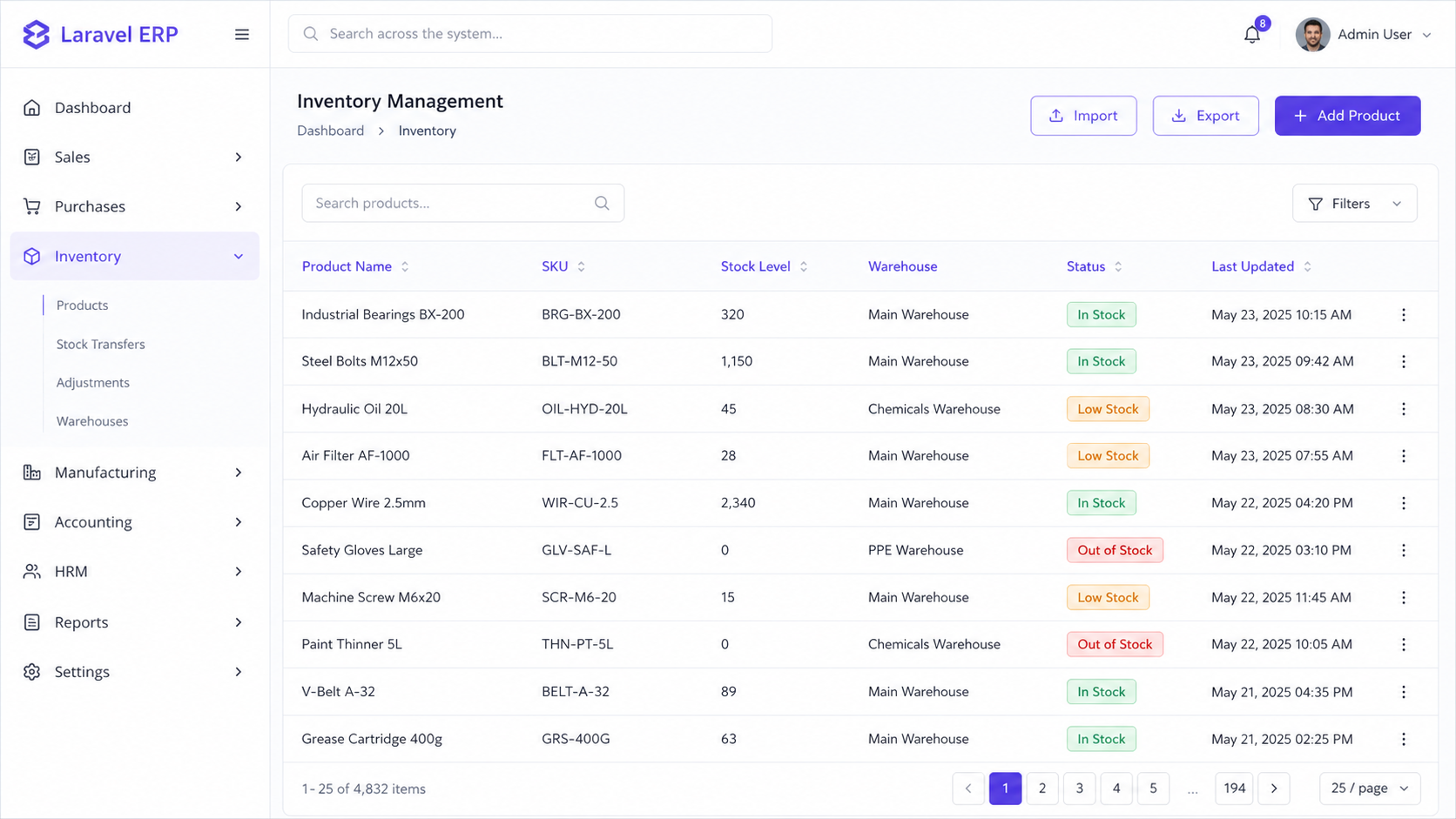Sort by Last Updated column
This screenshot has width=1456, height=819.
[x=1261, y=266]
